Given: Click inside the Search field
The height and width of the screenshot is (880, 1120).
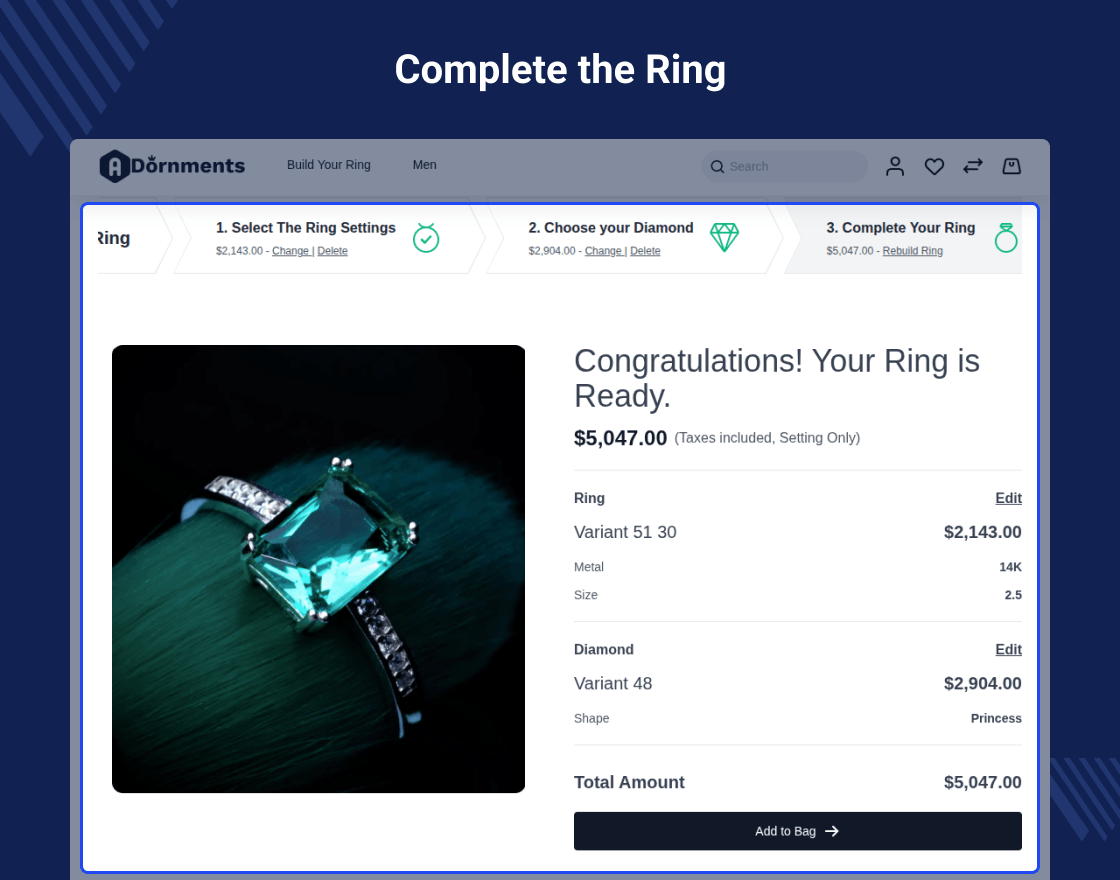Looking at the screenshot, I should tap(790, 166).
